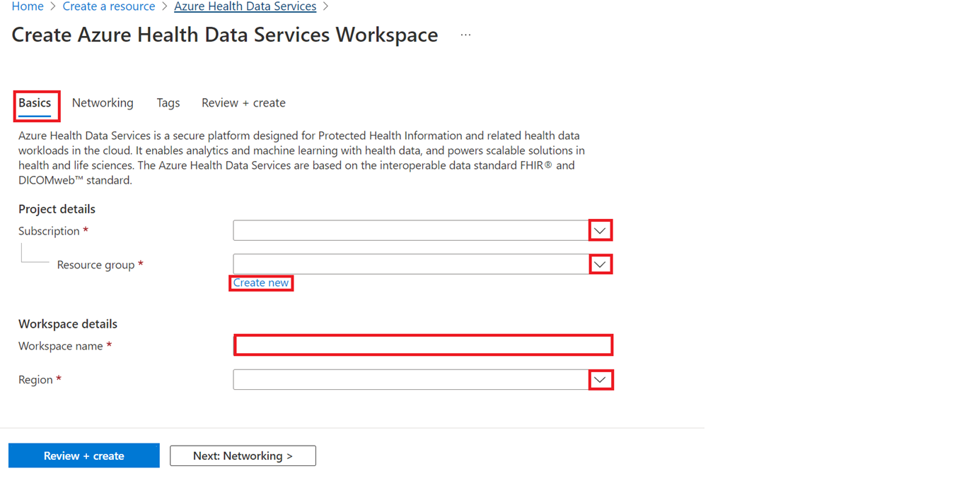This screenshot has height=502, width=957.
Task: Focus the Workspace name text field
Action: pyautogui.click(x=423, y=346)
